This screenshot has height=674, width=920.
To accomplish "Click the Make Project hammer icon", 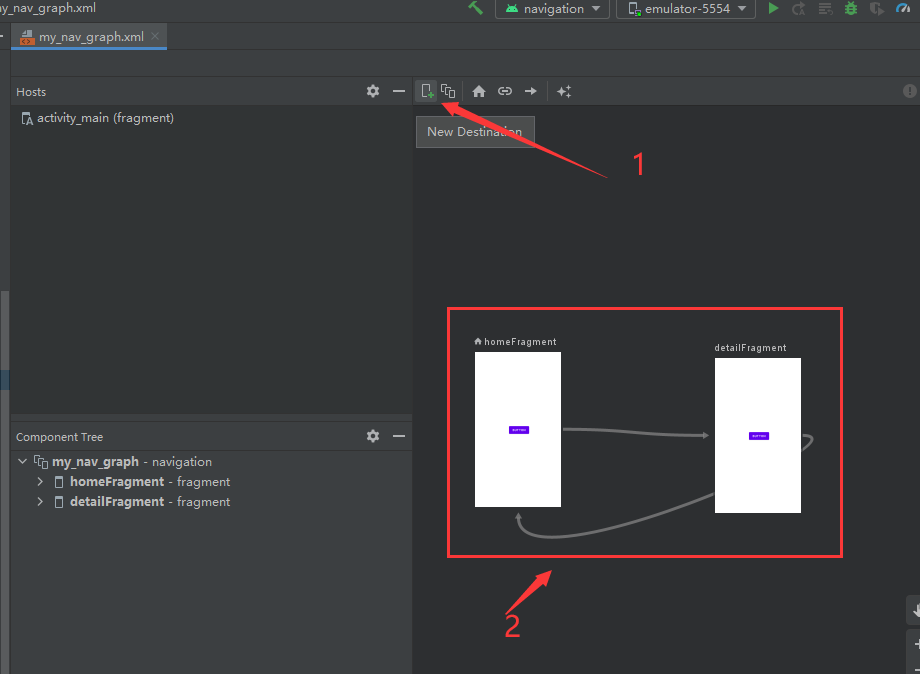I will coord(475,8).
